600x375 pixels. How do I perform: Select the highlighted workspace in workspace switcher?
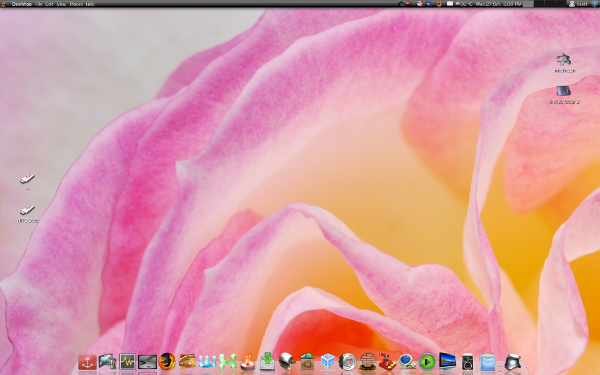point(528,4)
